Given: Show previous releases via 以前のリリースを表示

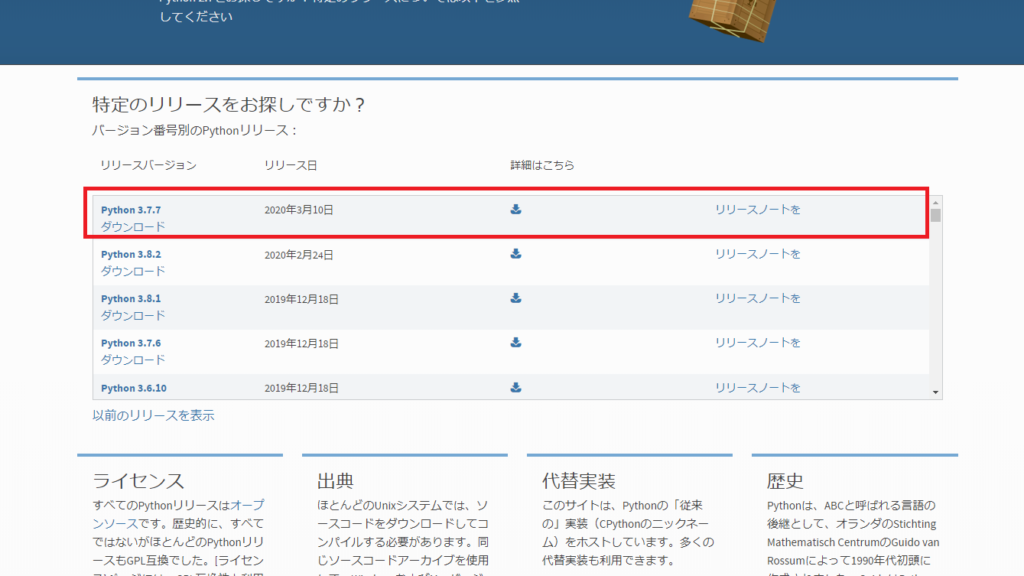Looking at the screenshot, I should pos(153,416).
